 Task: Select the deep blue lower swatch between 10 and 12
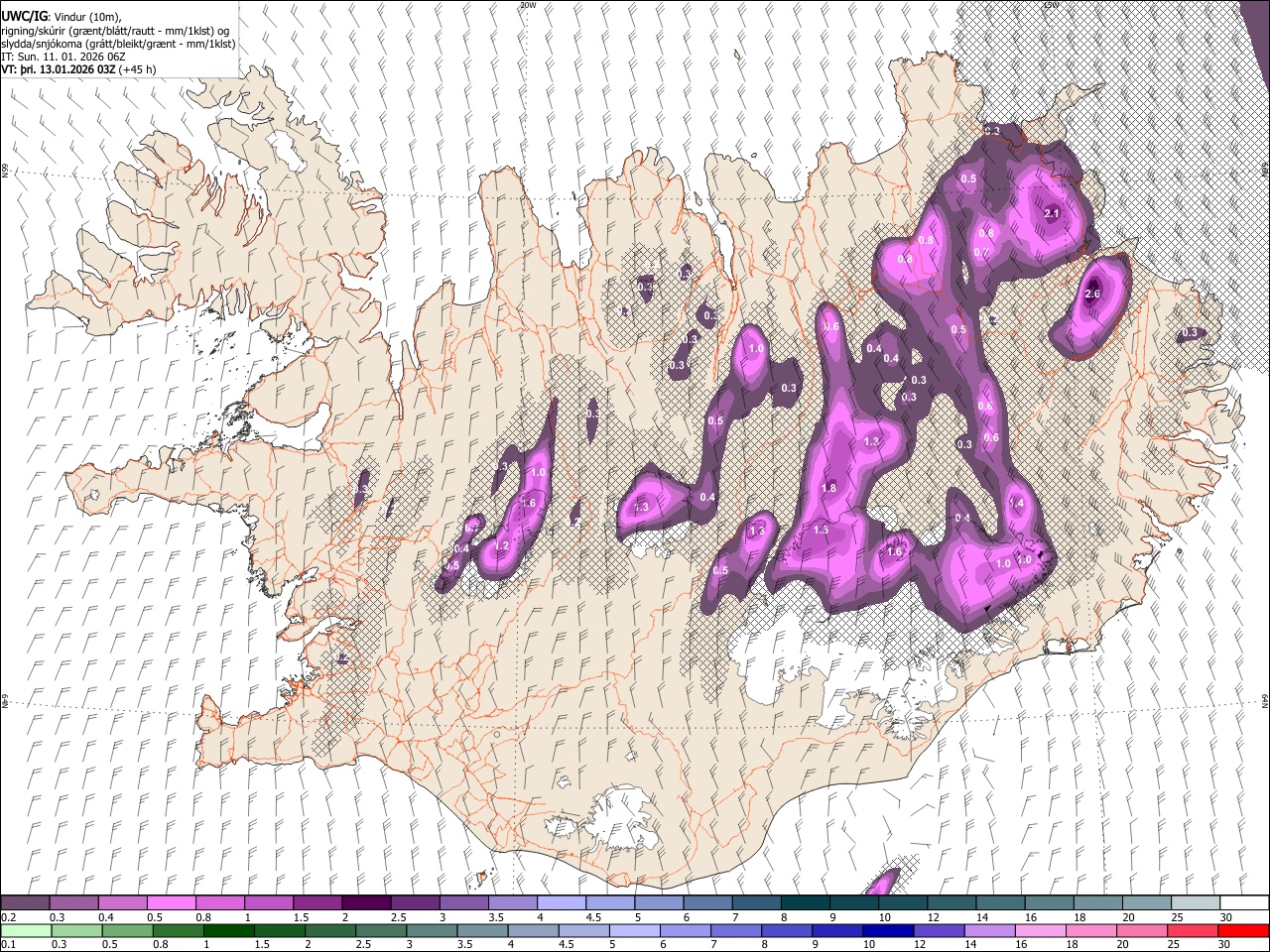889,930
